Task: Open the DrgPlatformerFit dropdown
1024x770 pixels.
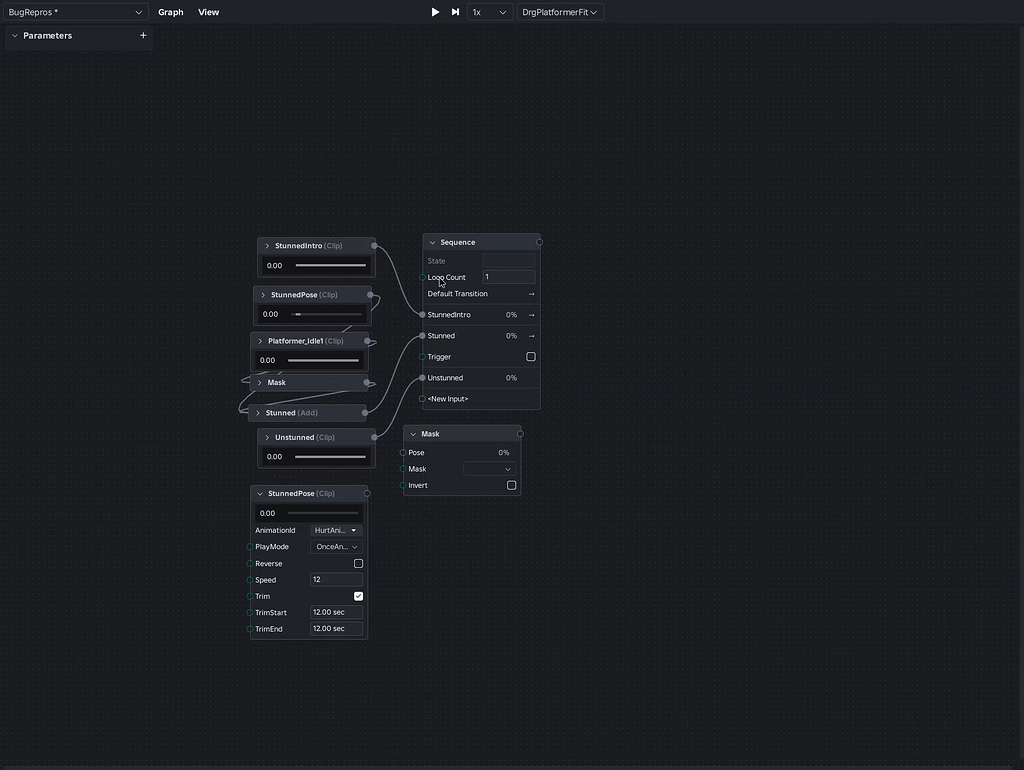Action: (x=560, y=12)
